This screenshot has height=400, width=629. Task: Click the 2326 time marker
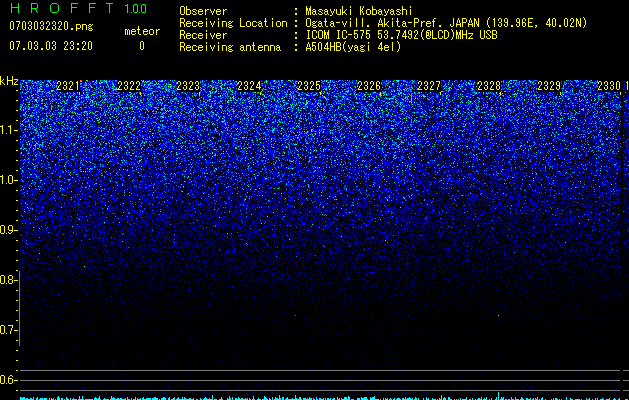coord(369,86)
